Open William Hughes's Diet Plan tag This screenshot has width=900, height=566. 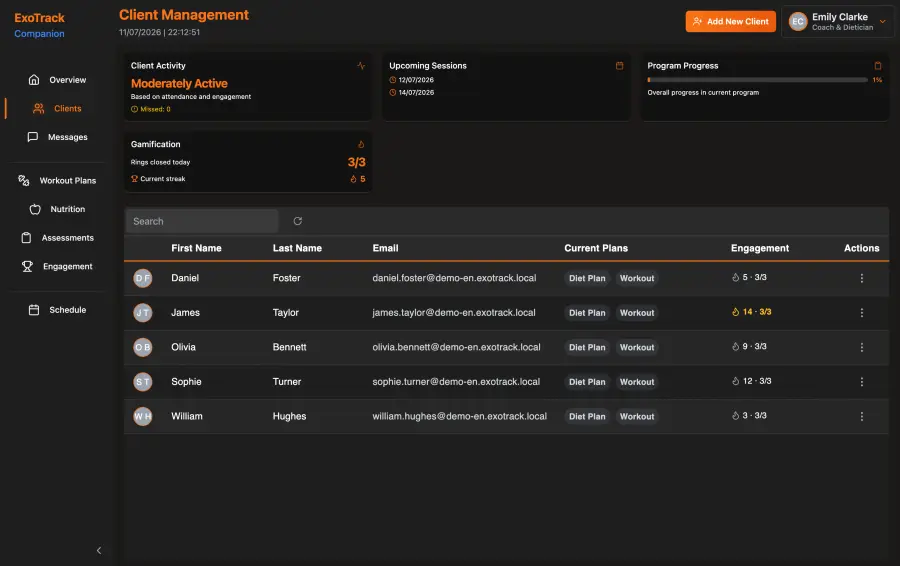587,416
